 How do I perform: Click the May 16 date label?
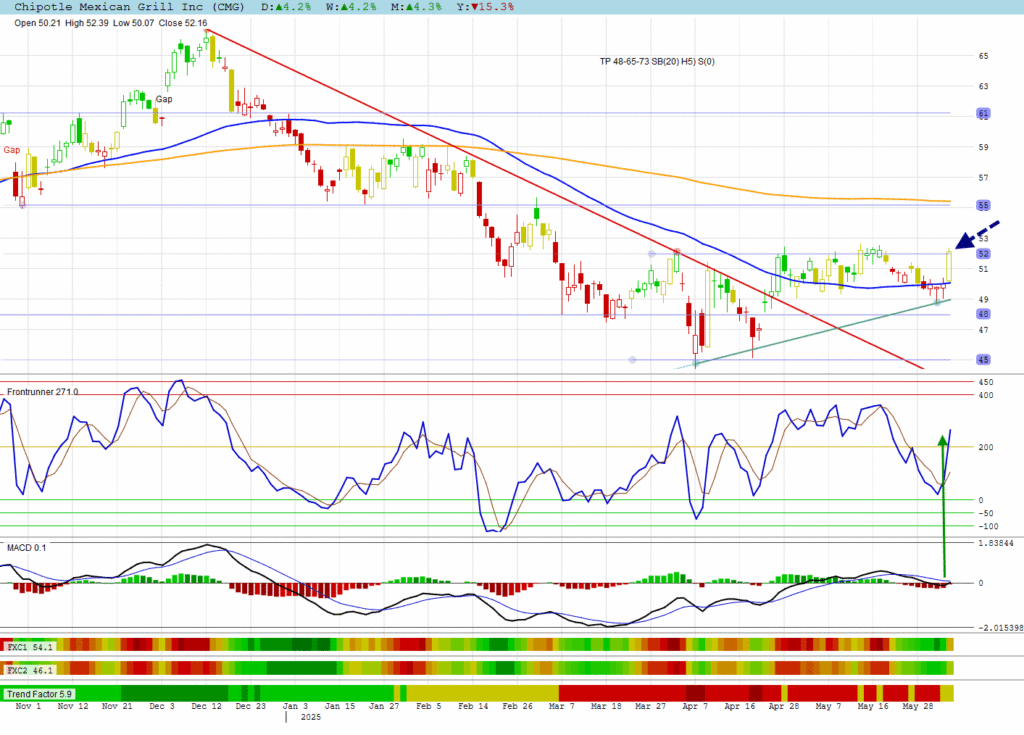tap(872, 706)
